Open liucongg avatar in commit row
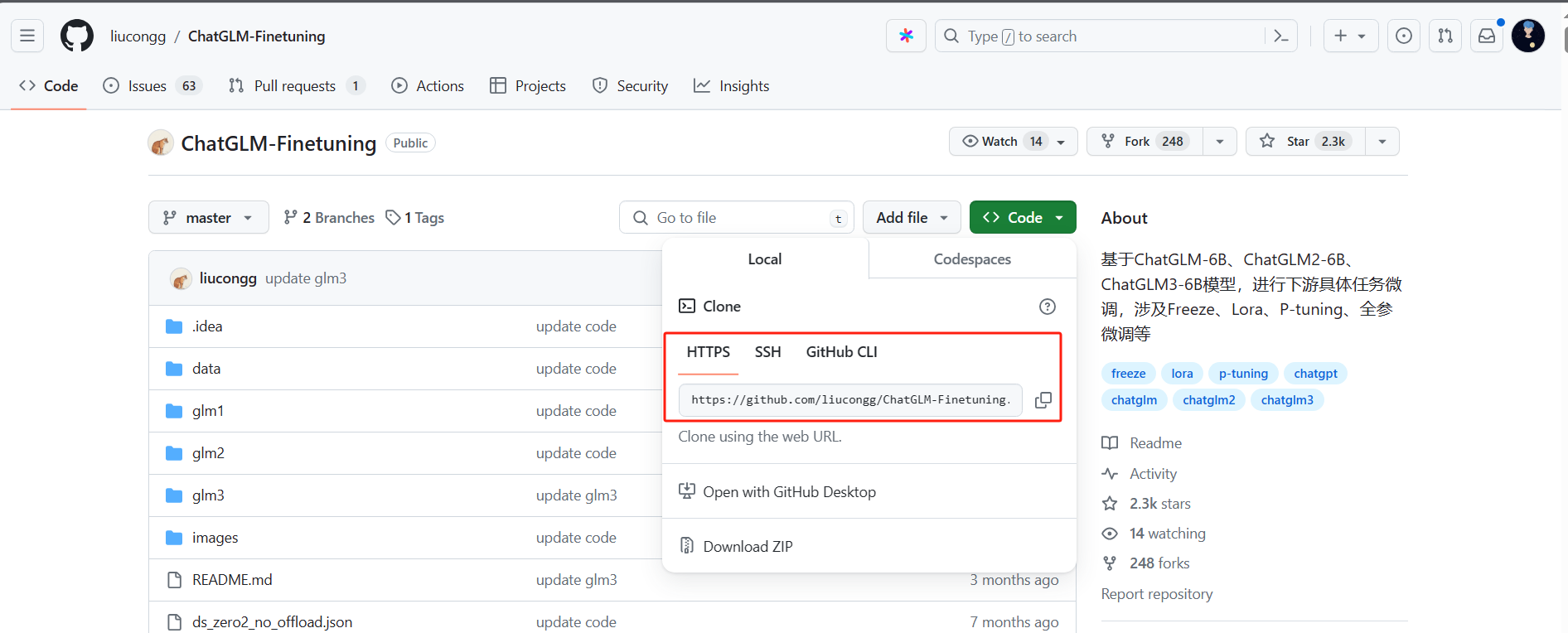Viewport: 1568px width, 633px height. 181,278
